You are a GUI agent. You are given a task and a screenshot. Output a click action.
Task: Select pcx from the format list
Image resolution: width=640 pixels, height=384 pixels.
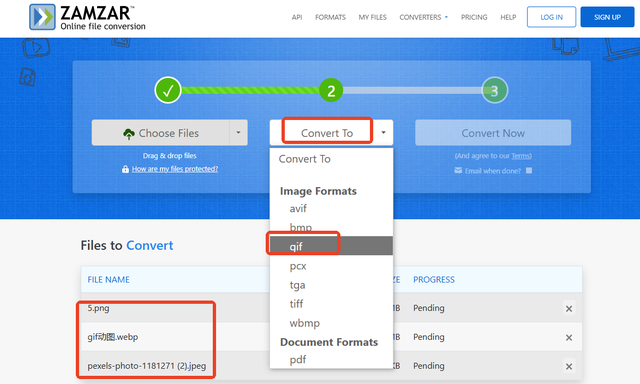[331, 266]
